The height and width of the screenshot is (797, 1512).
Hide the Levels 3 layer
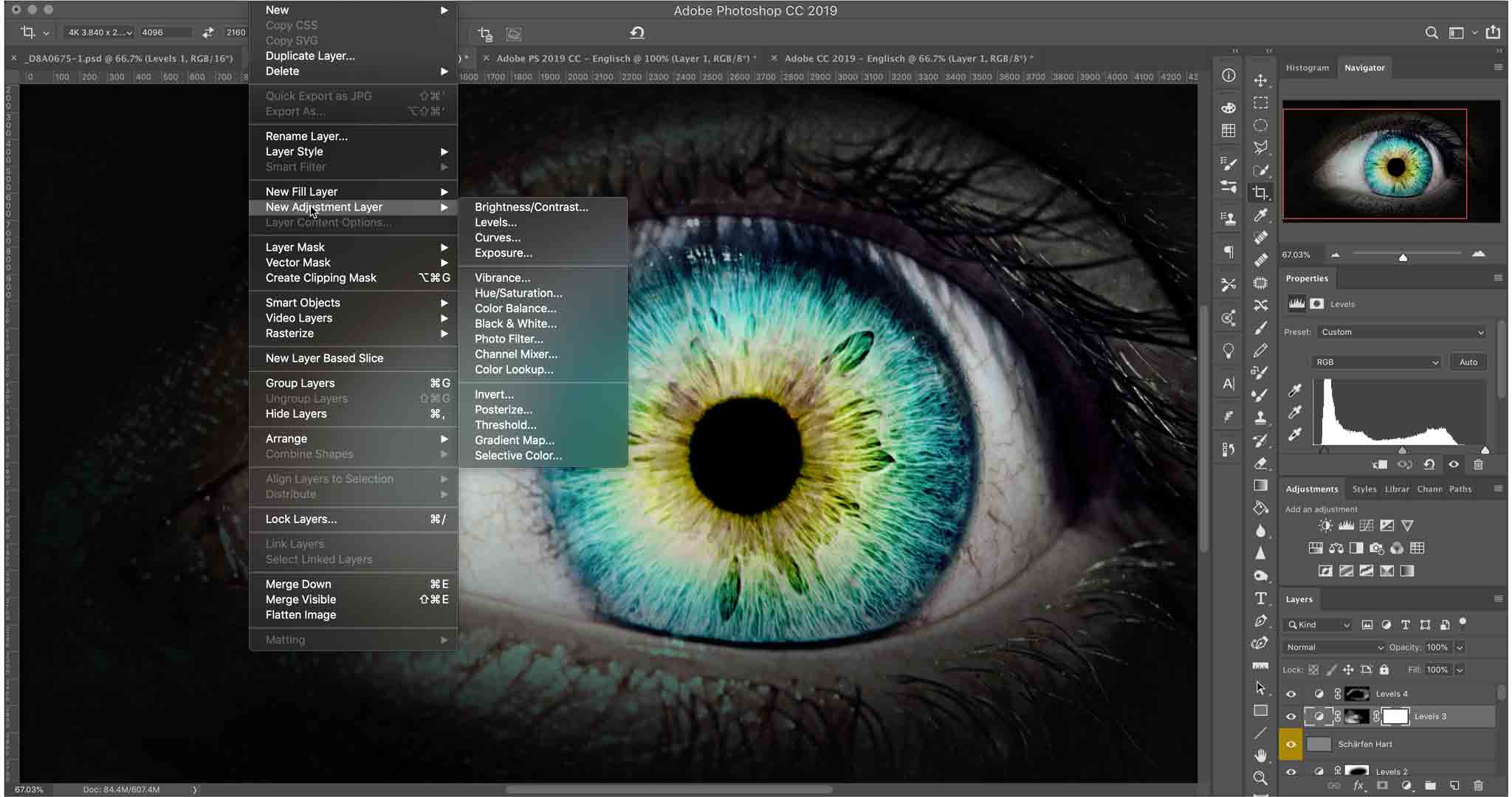click(1291, 717)
